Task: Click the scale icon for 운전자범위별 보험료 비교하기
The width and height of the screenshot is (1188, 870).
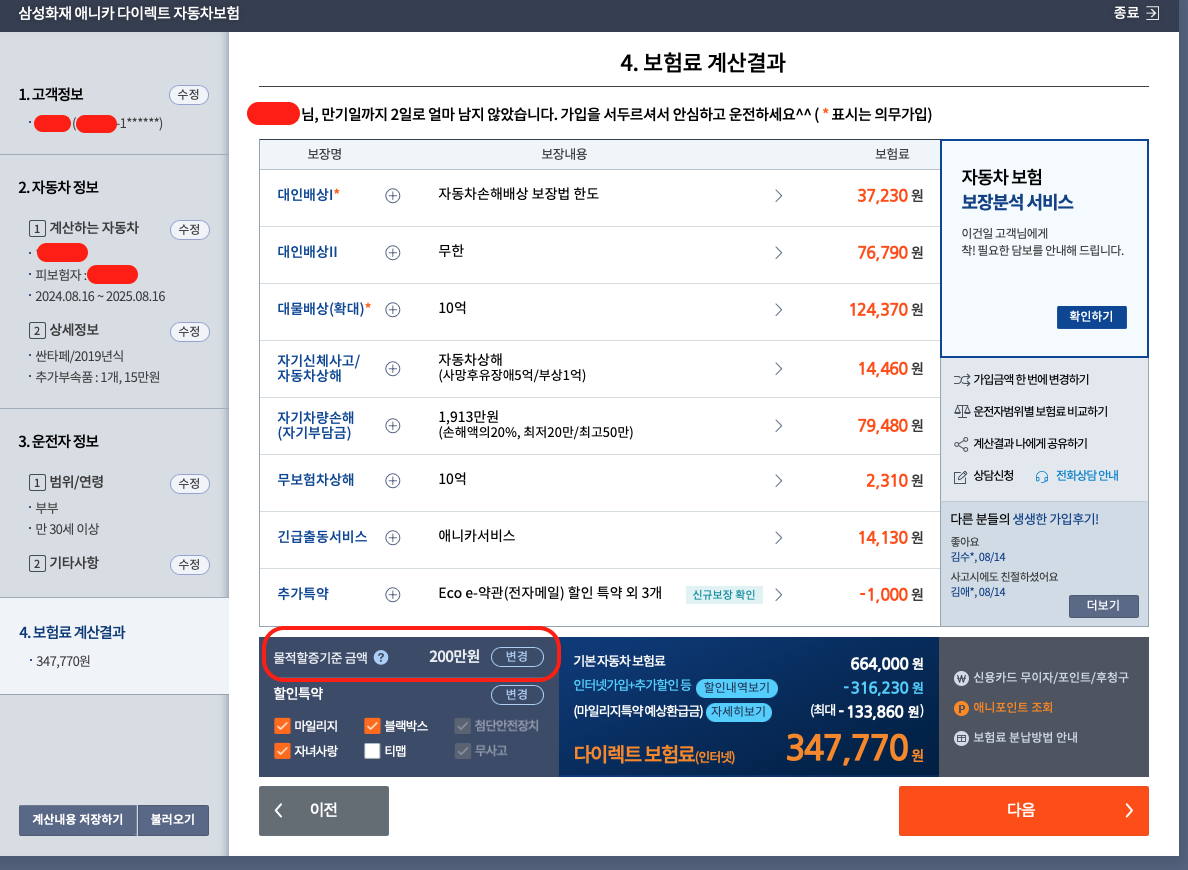Action: pos(961,412)
